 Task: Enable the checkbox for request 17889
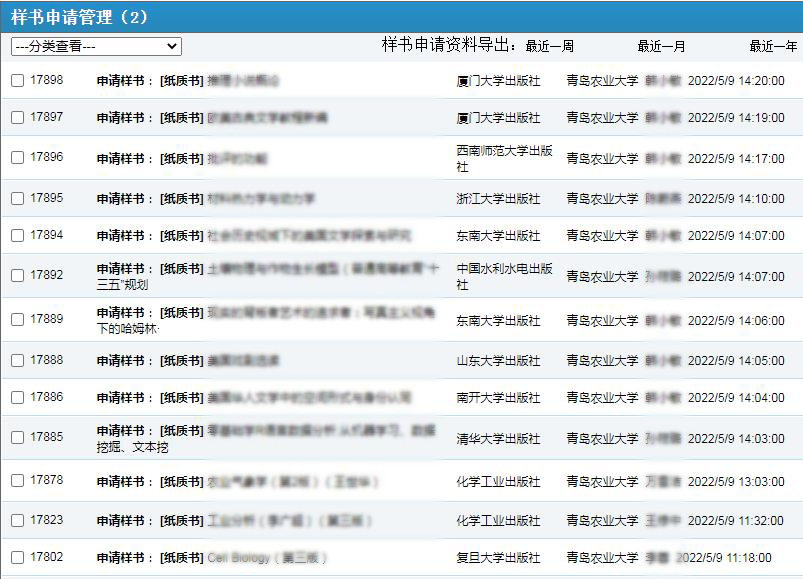click(x=17, y=320)
